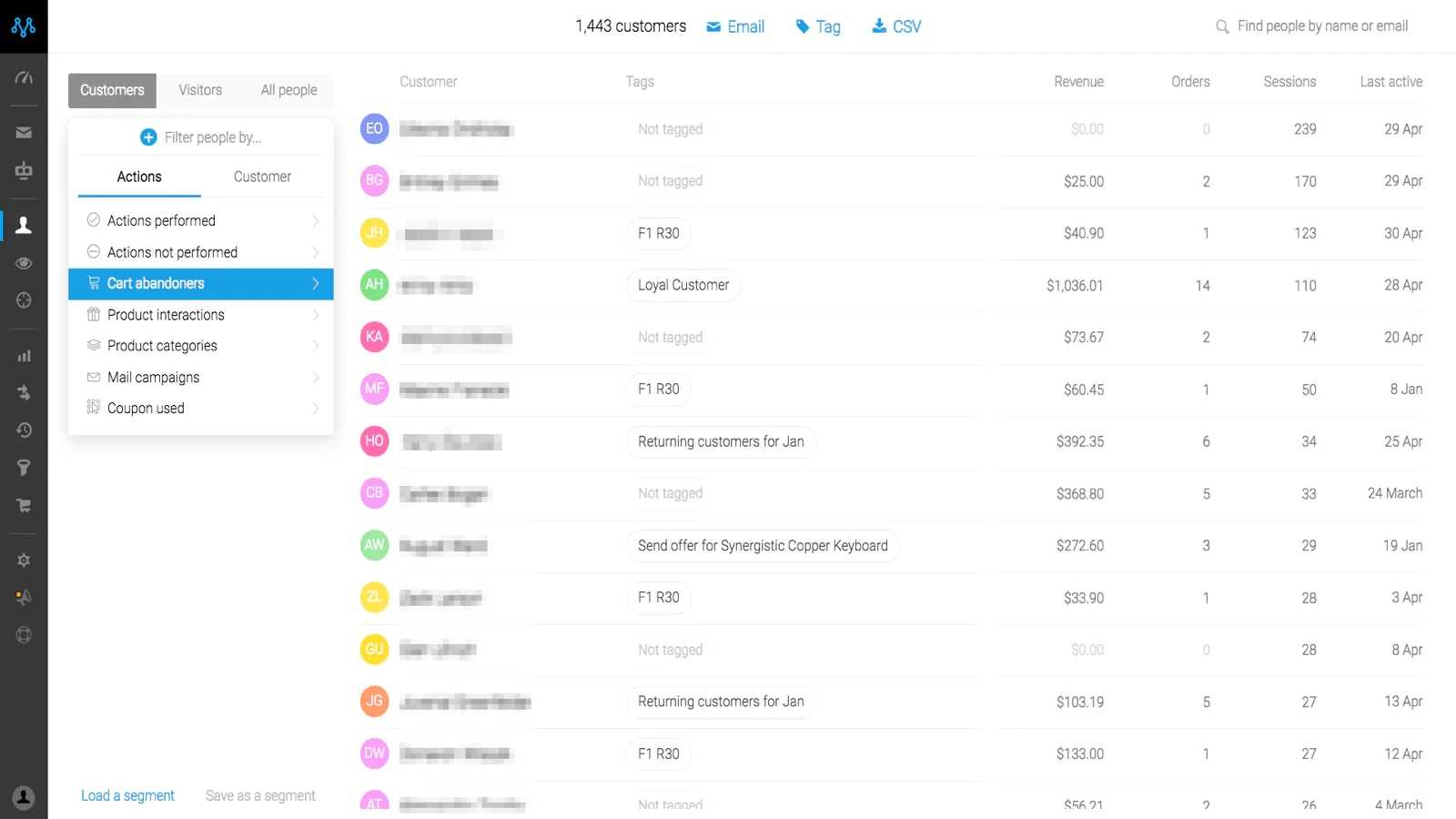This screenshot has height=819, width=1456.
Task: Click the $1,036.01 revenue value
Action: (1075, 286)
